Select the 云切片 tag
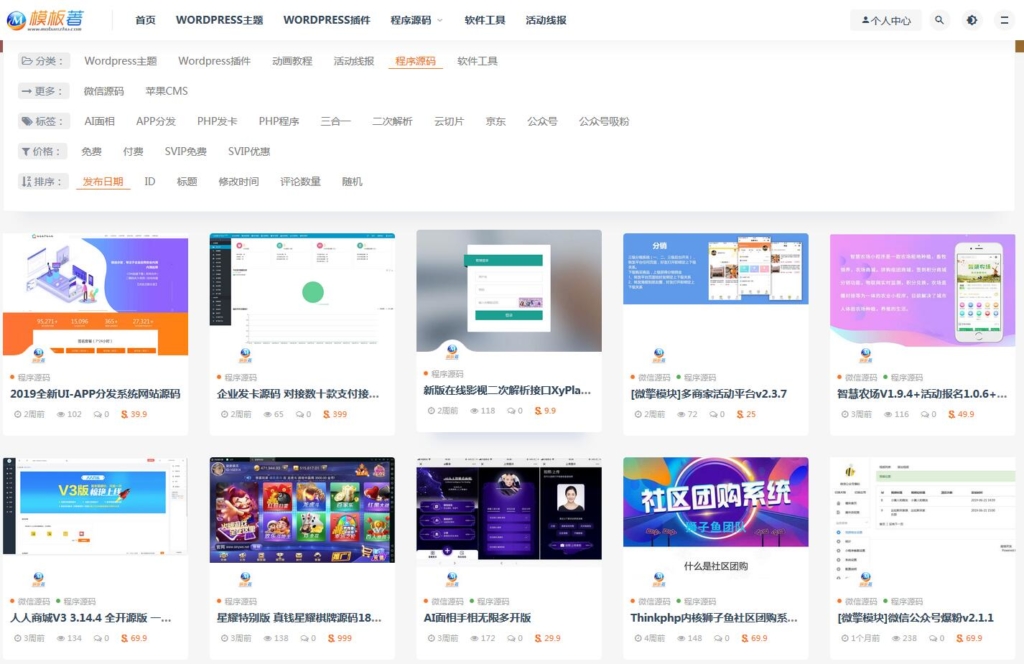This screenshot has height=664, width=1024. (449, 121)
